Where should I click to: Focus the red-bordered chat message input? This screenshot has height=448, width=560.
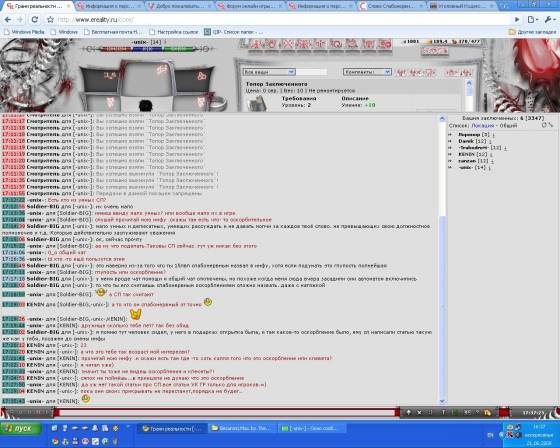(x=227, y=413)
